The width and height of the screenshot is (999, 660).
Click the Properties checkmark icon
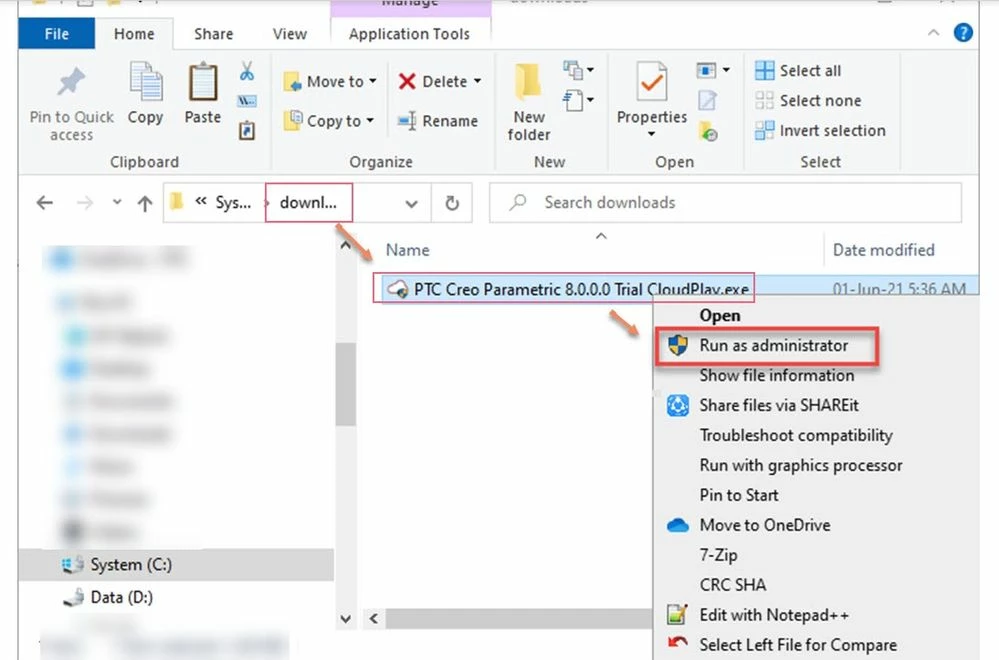(652, 82)
